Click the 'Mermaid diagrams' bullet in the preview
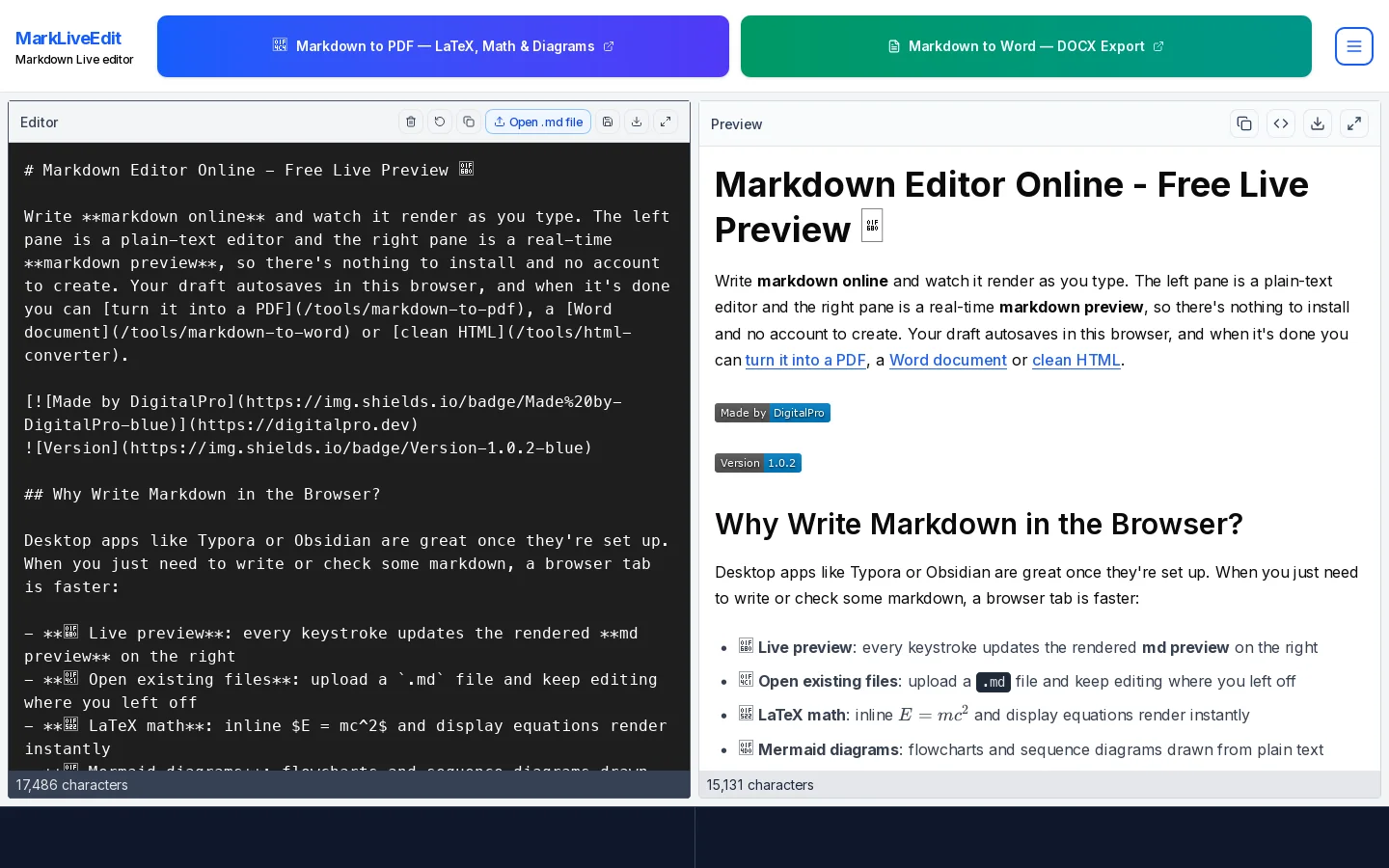 click(1031, 749)
